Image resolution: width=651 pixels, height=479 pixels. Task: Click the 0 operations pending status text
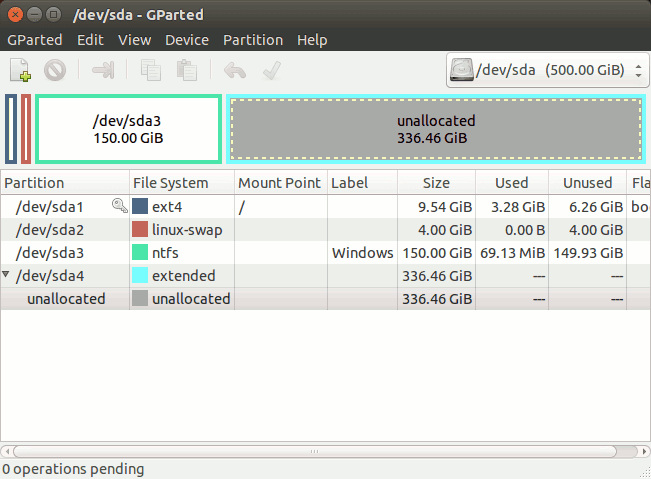(x=73, y=469)
